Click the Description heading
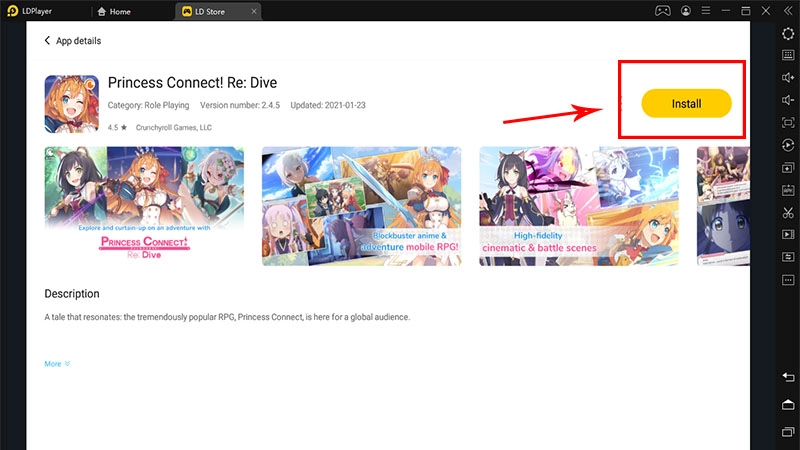 72,294
